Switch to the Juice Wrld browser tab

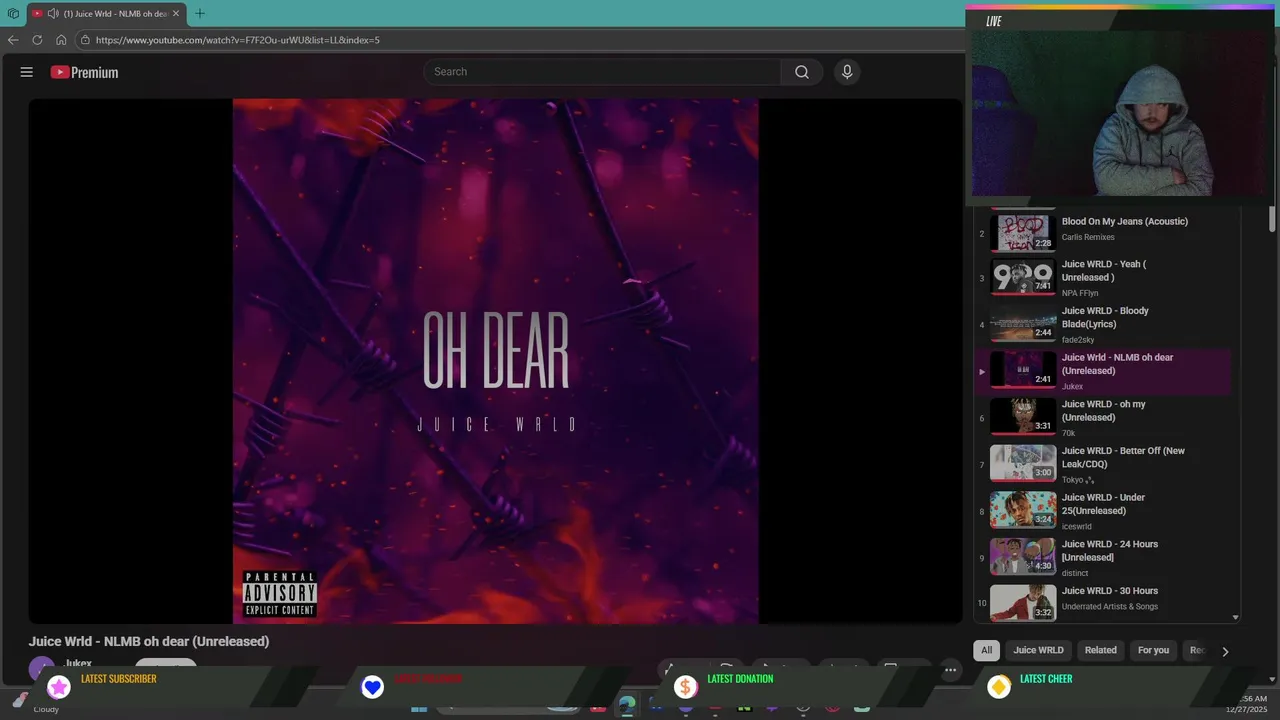point(106,13)
